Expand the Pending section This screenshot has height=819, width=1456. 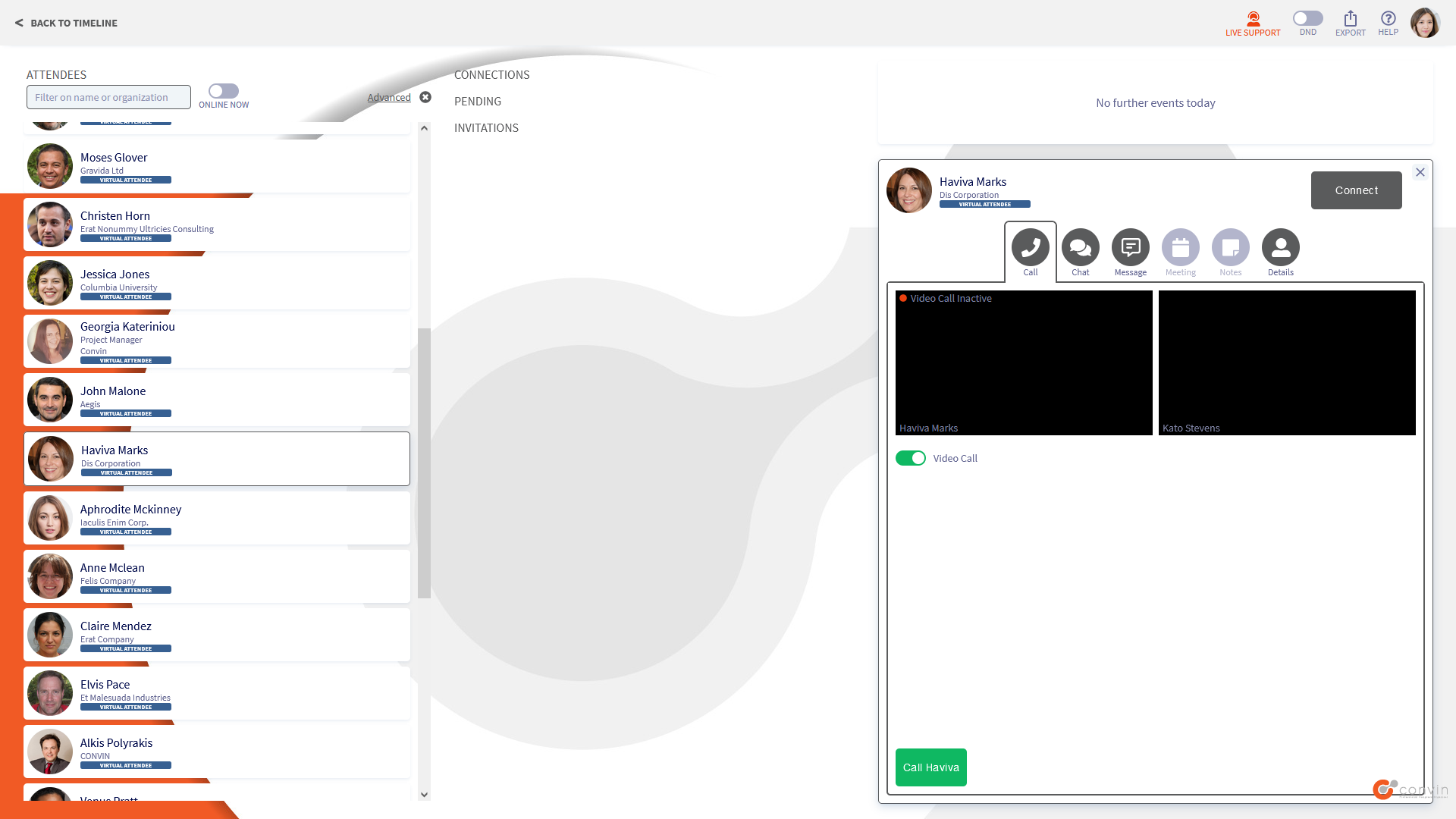coord(477,102)
